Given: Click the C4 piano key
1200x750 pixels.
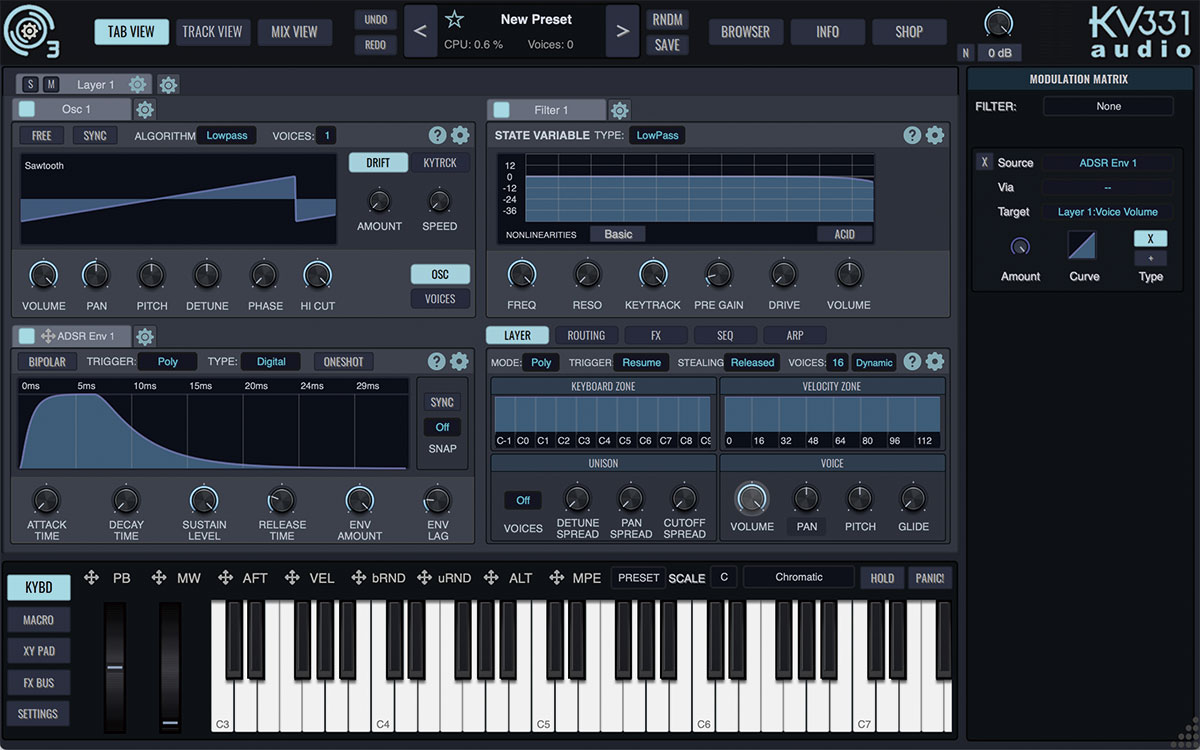Looking at the screenshot, I should tap(384, 700).
